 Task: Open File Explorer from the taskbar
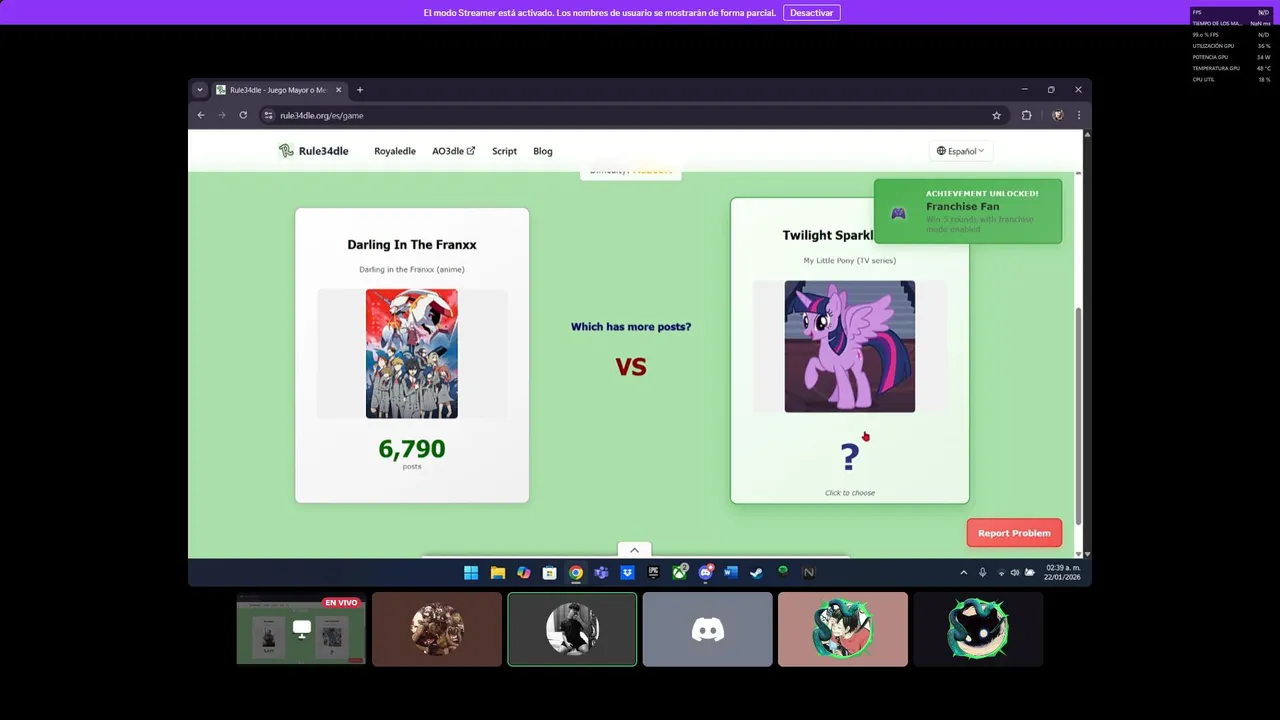[497, 573]
